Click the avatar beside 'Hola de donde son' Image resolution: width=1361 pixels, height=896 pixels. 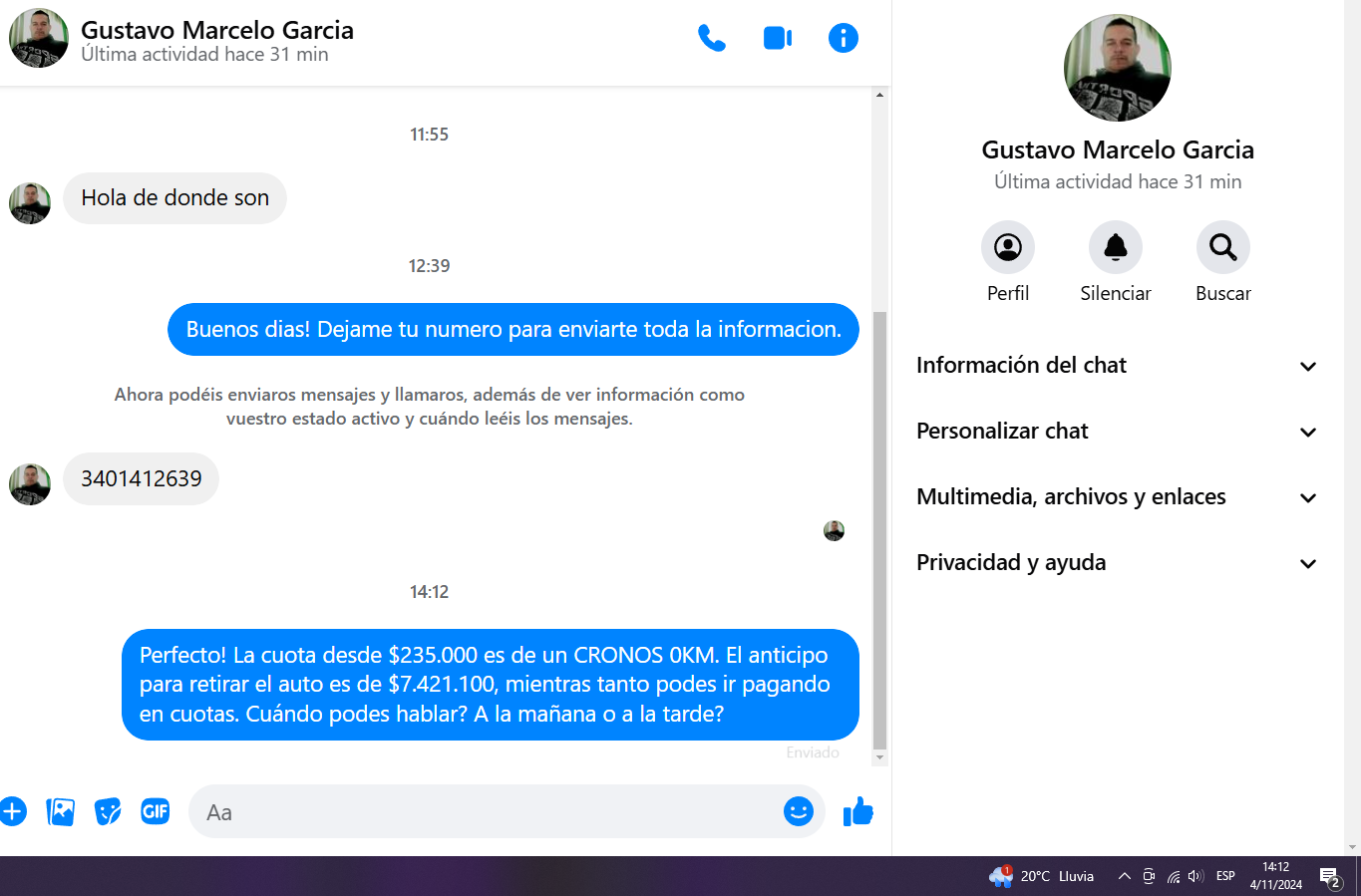click(30, 203)
